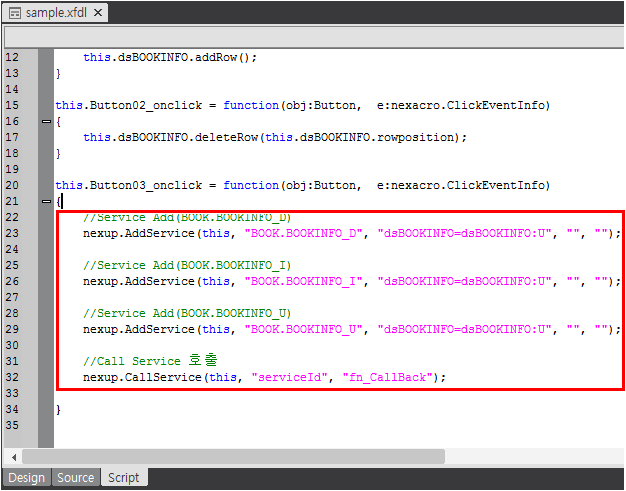Image resolution: width=626 pixels, height=491 pixels.
Task: Click the comment //Service Add(BOOK.BOOKINFO_I)
Action: 187,265
